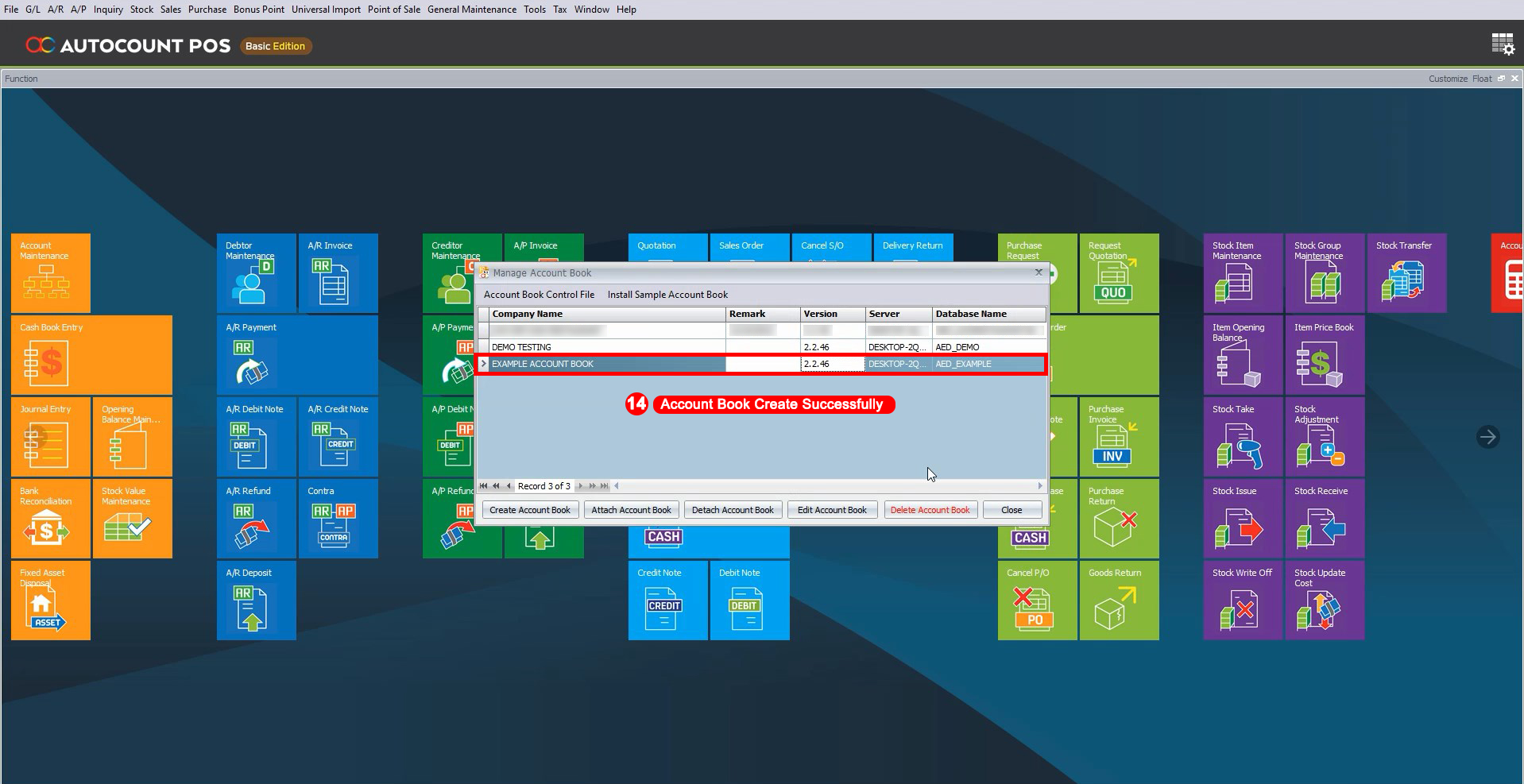
Task: Open the Stock Value Maintenance tile
Action: (133, 518)
